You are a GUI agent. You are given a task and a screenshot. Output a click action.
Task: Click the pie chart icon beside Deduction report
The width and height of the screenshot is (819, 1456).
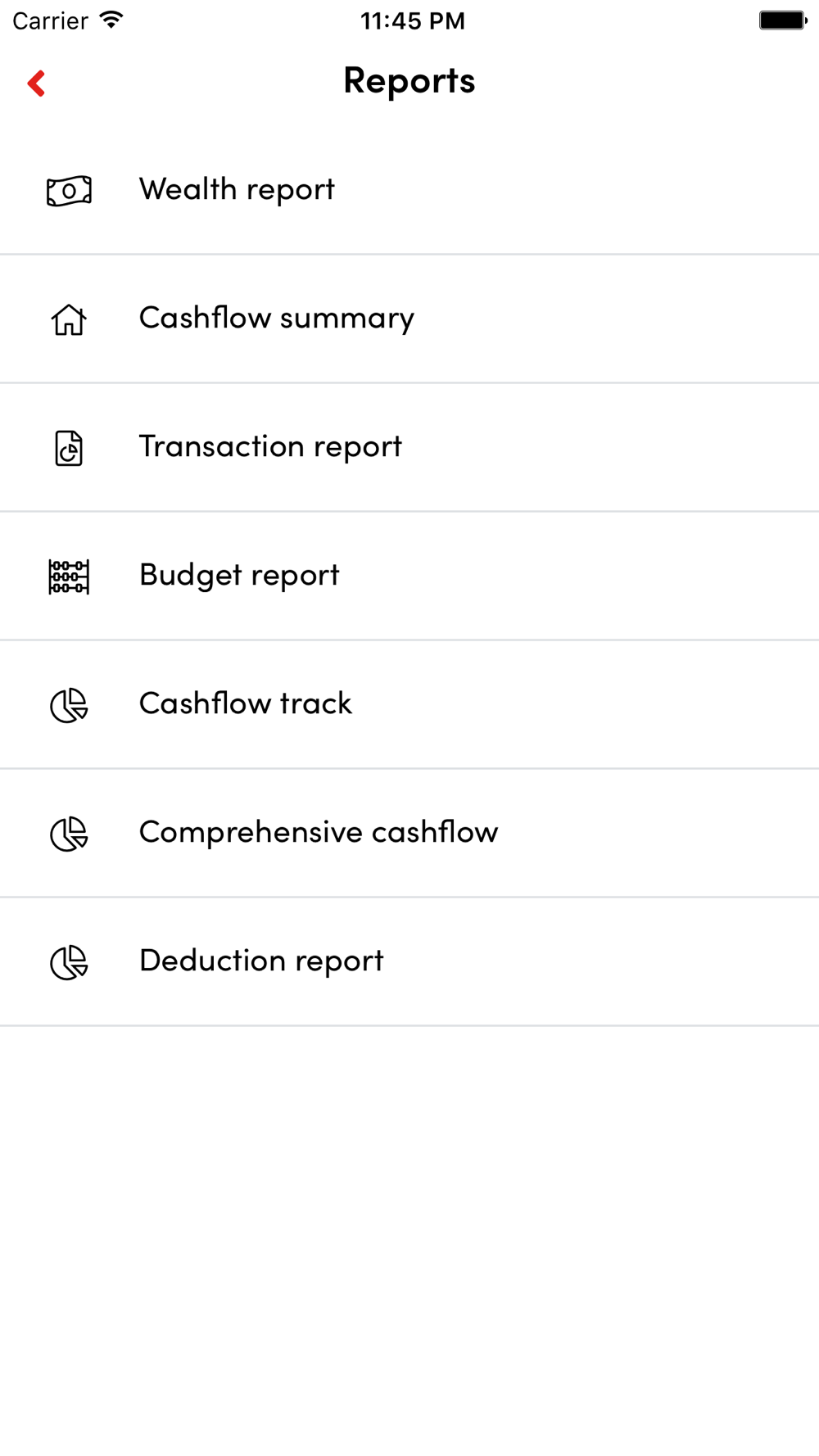(69, 962)
